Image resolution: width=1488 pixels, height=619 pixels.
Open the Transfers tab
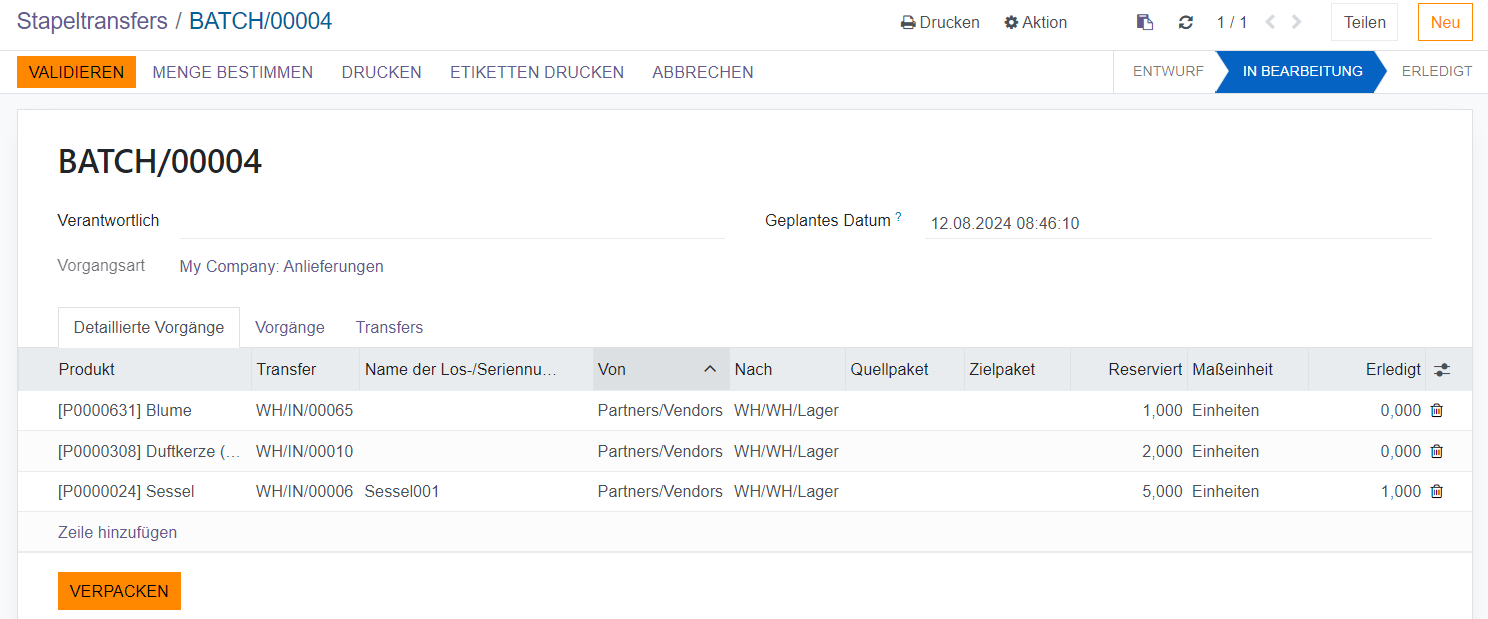pos(389,327)
